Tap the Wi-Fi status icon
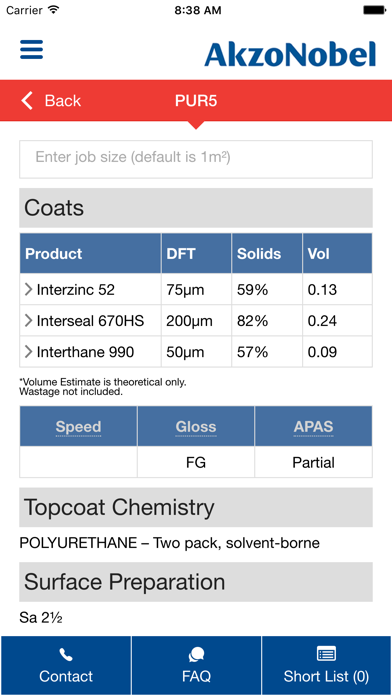Image resolution: width=392 pixels, height=696 pixels. coord(54,10)
